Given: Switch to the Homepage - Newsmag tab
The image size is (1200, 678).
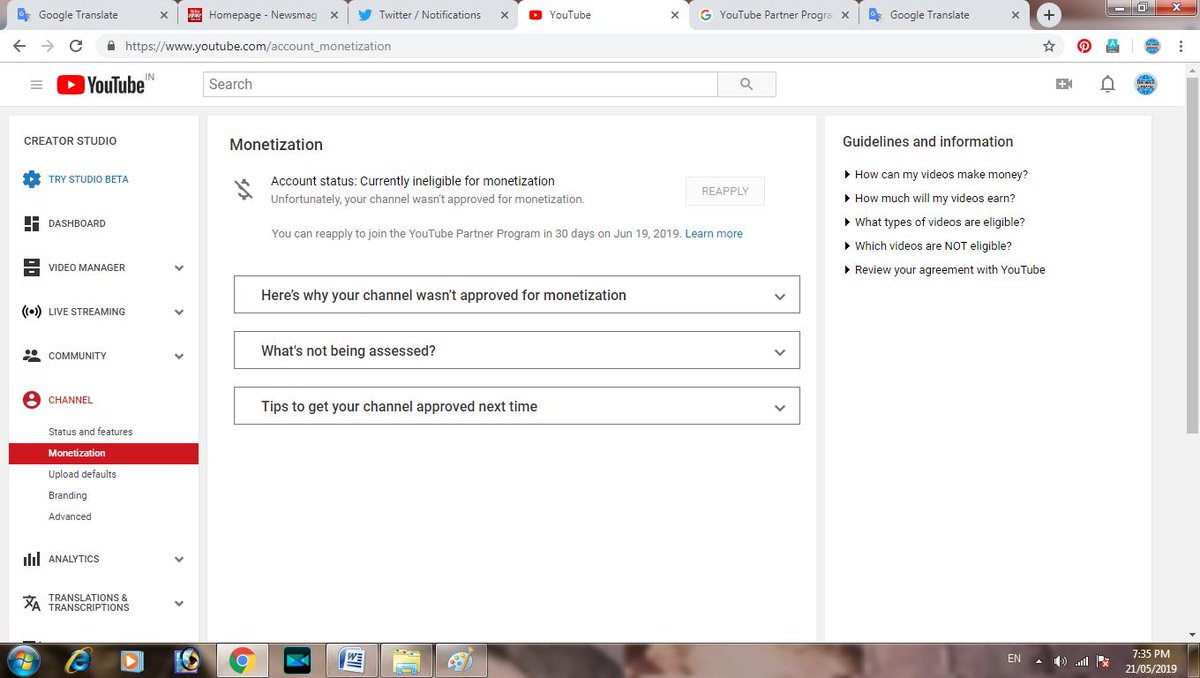Looking at the screenshot, I should [x=262, y=15].
